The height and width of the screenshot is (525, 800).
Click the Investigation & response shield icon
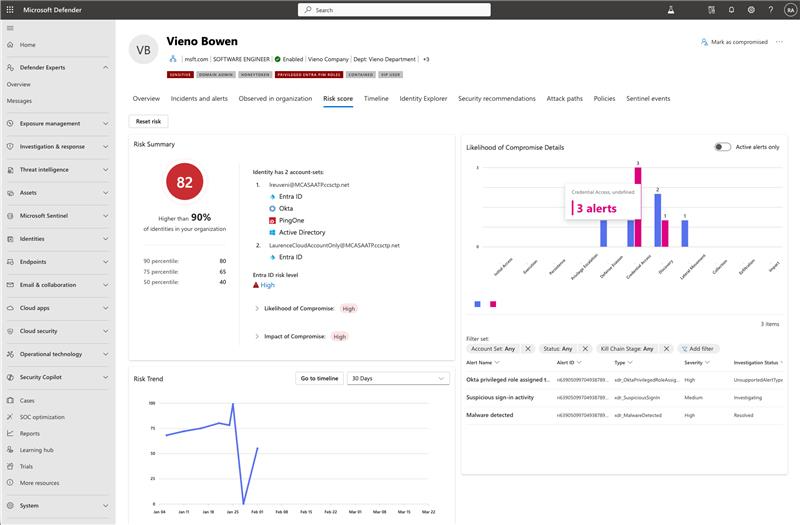pyautogui.click(x=10, y=146)
